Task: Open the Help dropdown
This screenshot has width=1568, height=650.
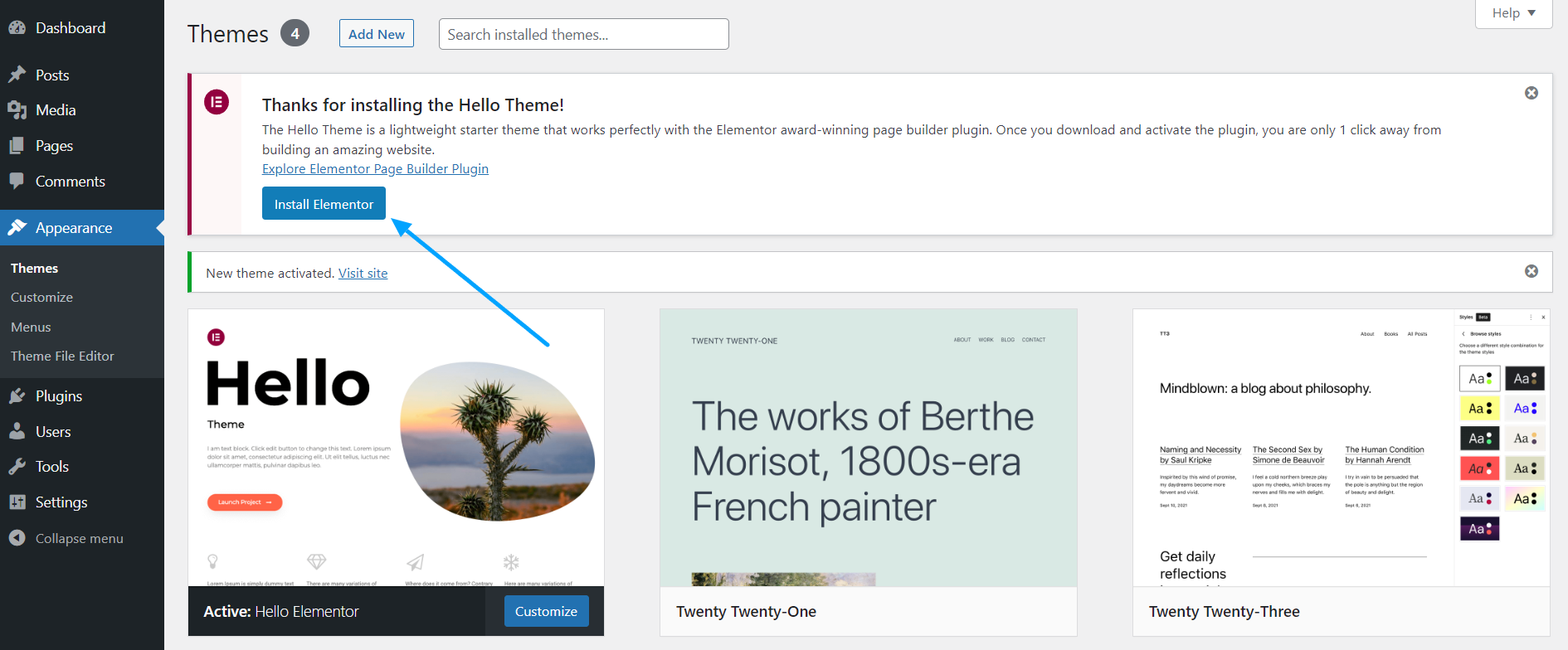Action: click(x=1514, y=13)
